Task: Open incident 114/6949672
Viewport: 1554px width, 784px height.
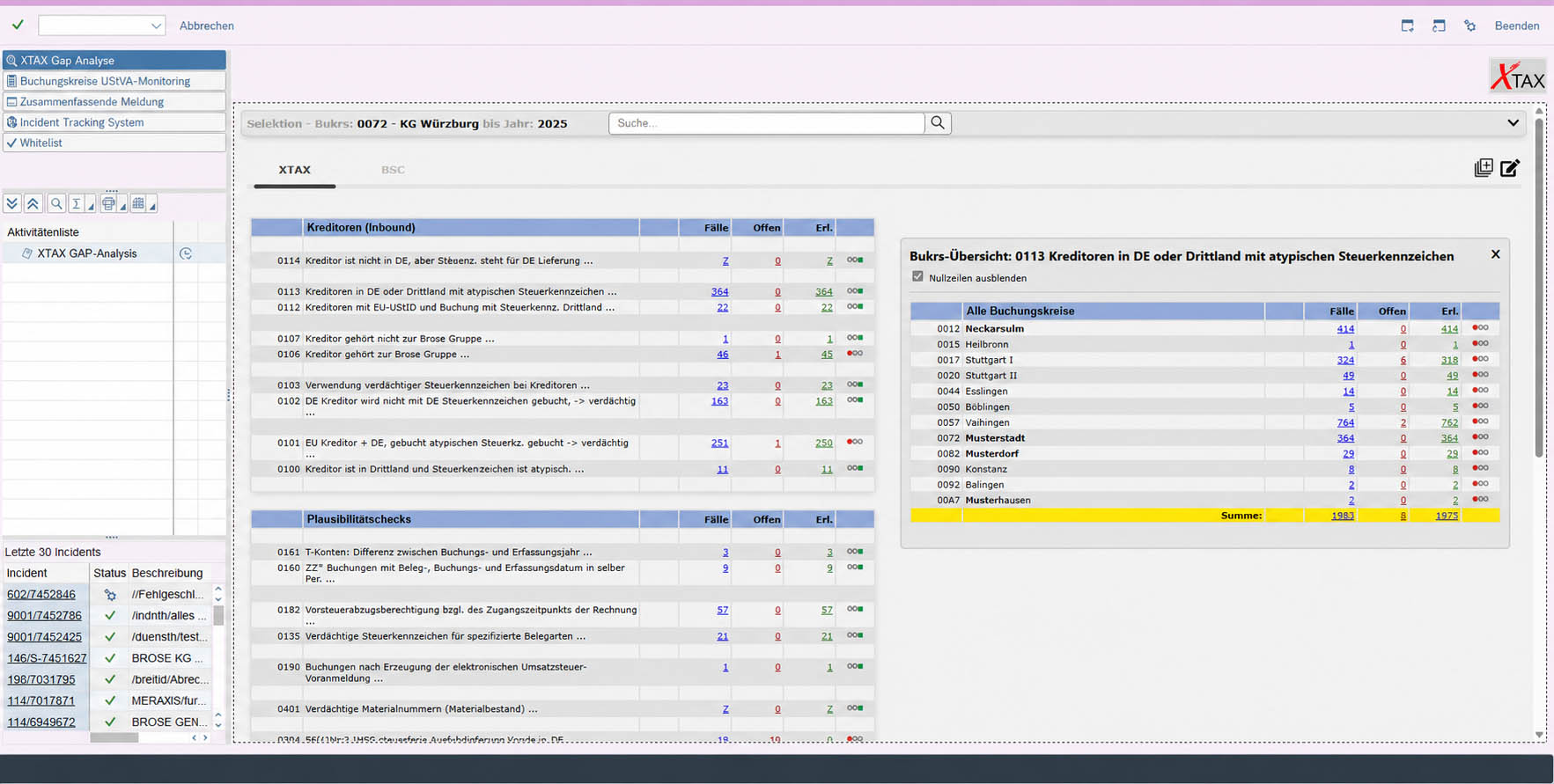Action: coord(41,722)
